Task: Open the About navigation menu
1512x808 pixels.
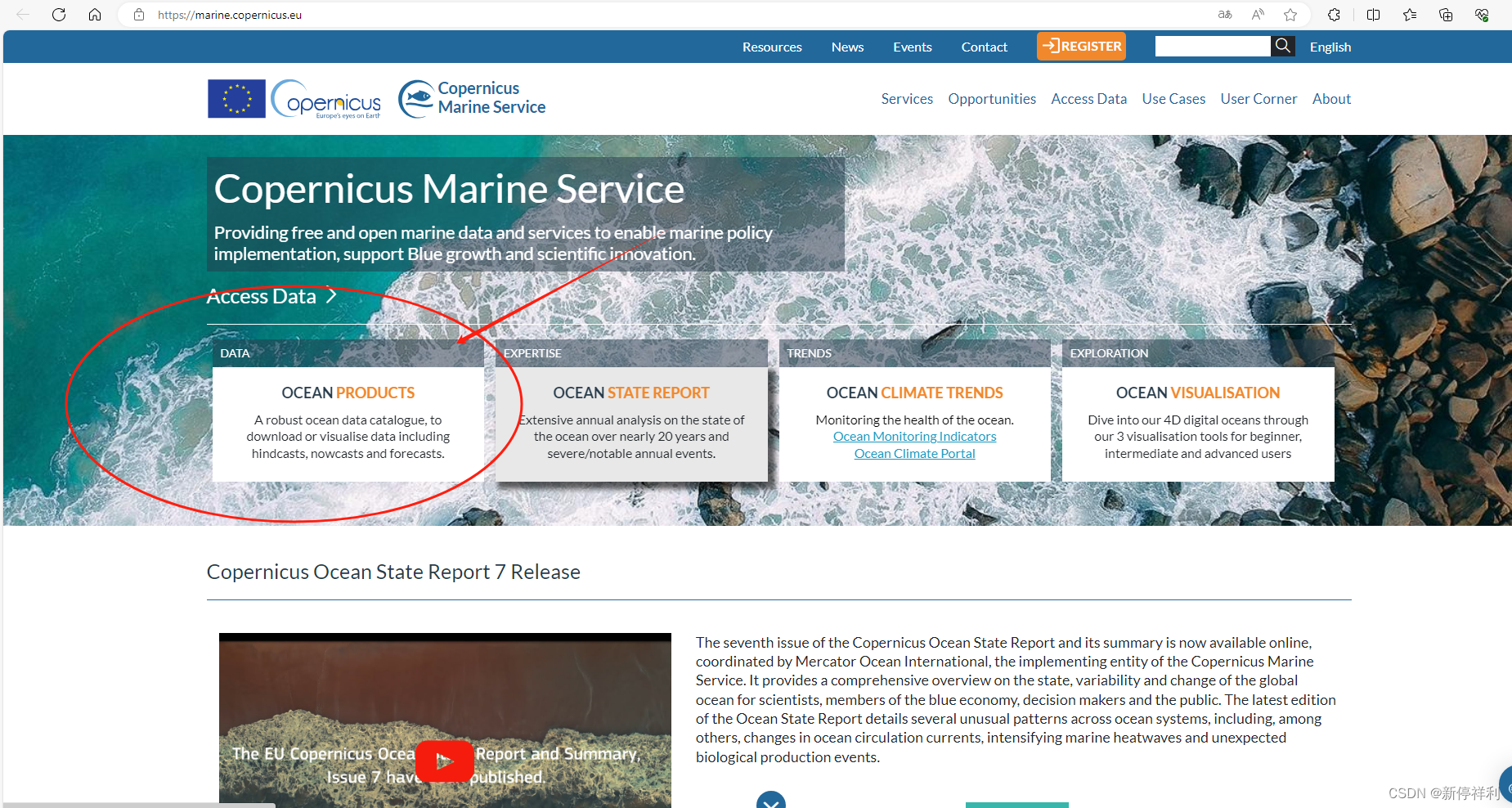Action: tap(1331, 99)
